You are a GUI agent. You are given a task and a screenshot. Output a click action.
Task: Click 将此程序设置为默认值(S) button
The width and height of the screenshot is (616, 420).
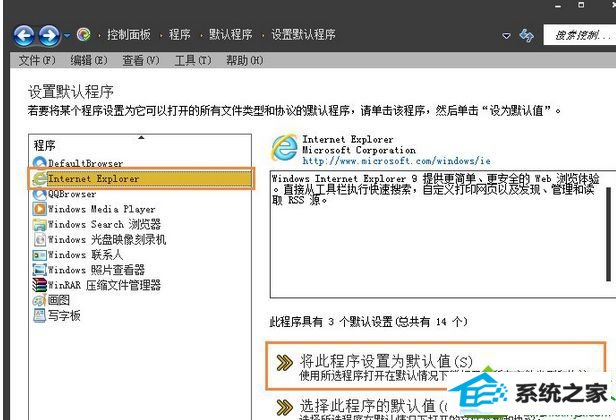(x=435, y=366)
